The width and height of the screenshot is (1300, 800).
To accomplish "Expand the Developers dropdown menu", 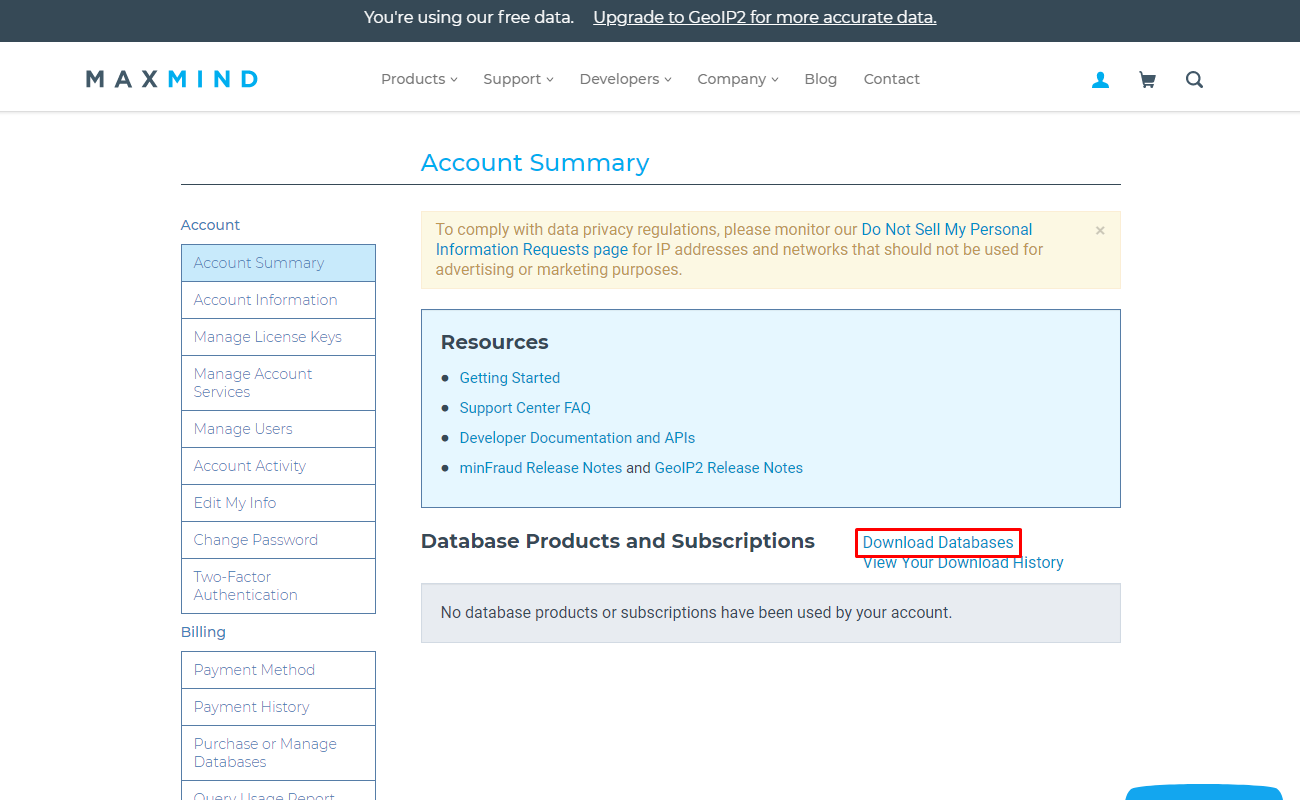I will click(x=625, y=79).
